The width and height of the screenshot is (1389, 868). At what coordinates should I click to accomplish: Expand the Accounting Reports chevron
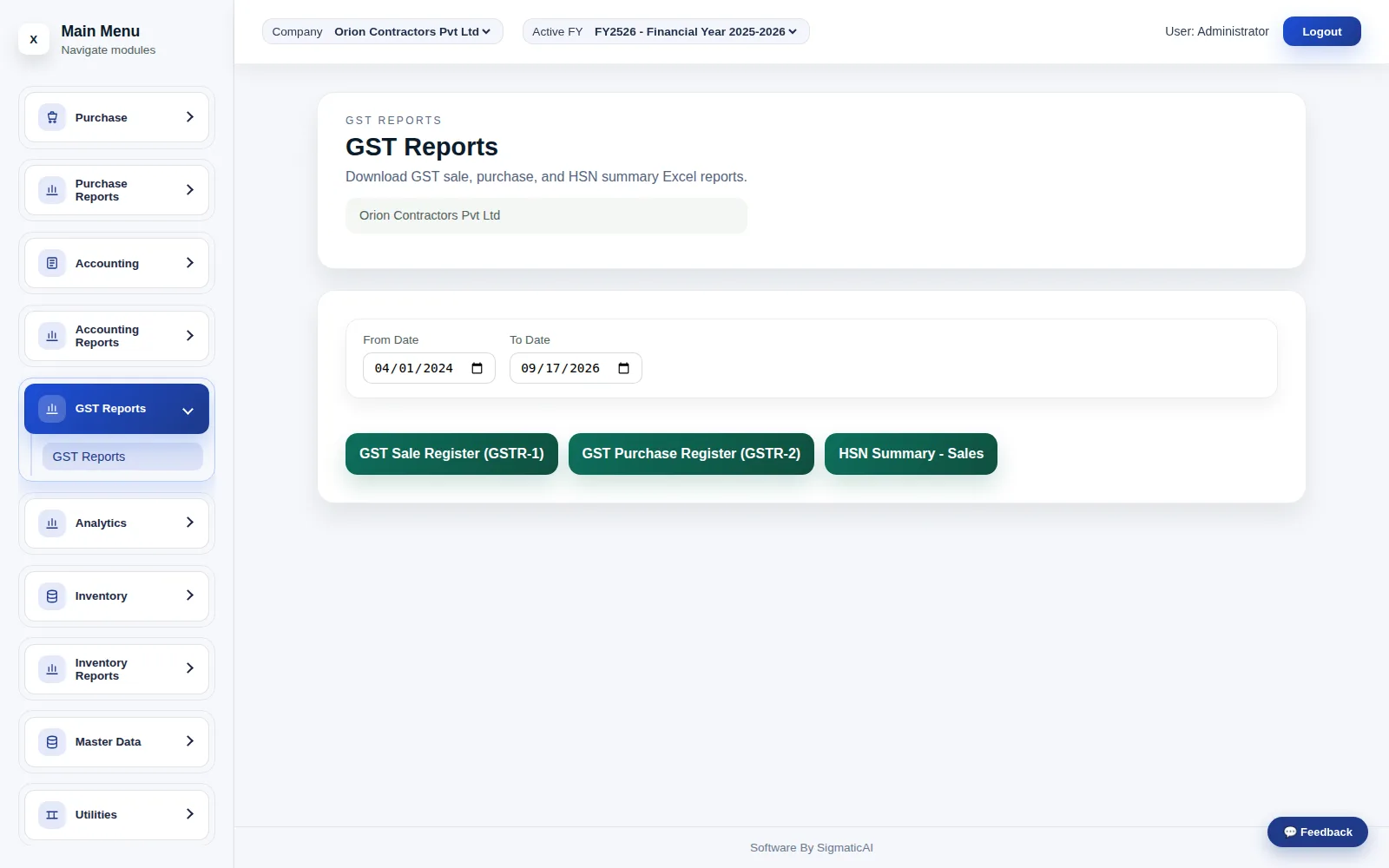(189, 336)
